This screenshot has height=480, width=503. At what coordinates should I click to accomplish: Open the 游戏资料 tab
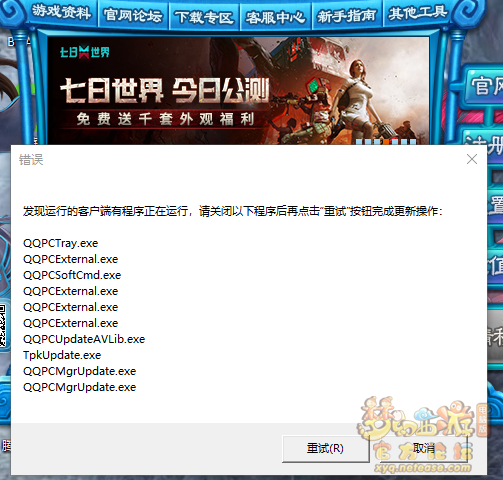coord(61,12)
